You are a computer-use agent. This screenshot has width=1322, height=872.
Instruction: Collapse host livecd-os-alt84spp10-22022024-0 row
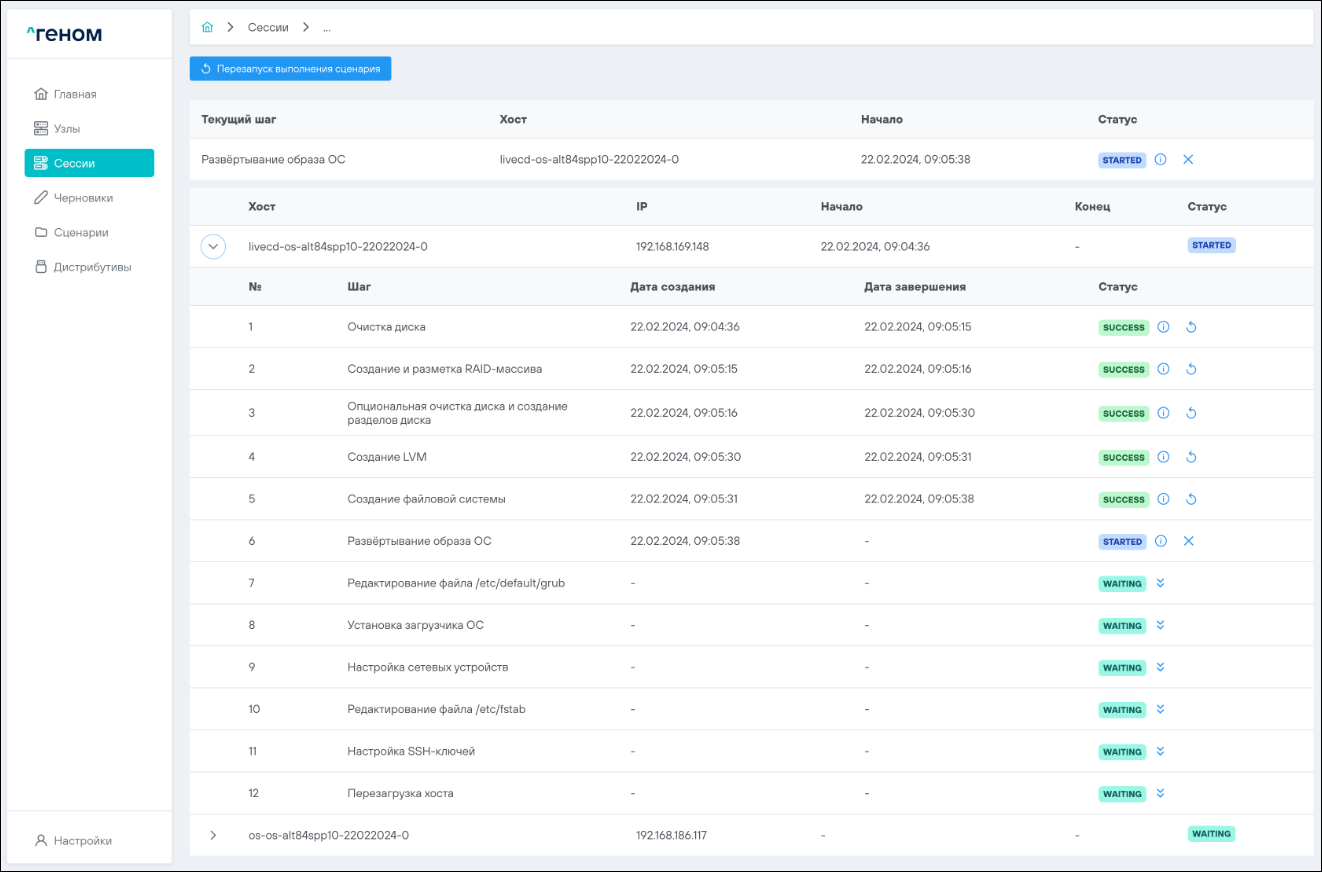[x=213, y=246]
